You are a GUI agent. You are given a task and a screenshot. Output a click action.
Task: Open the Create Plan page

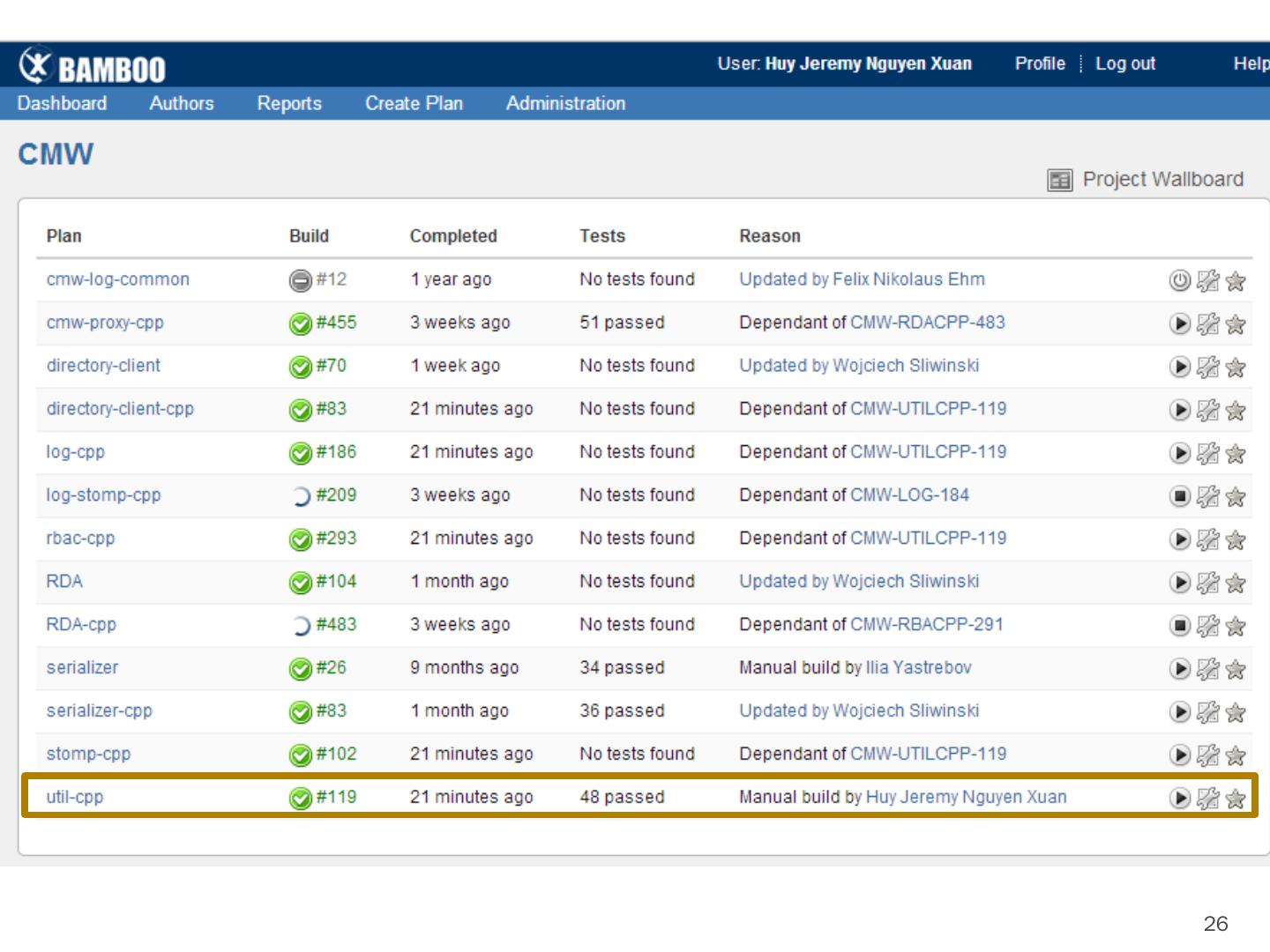point(414,103)
